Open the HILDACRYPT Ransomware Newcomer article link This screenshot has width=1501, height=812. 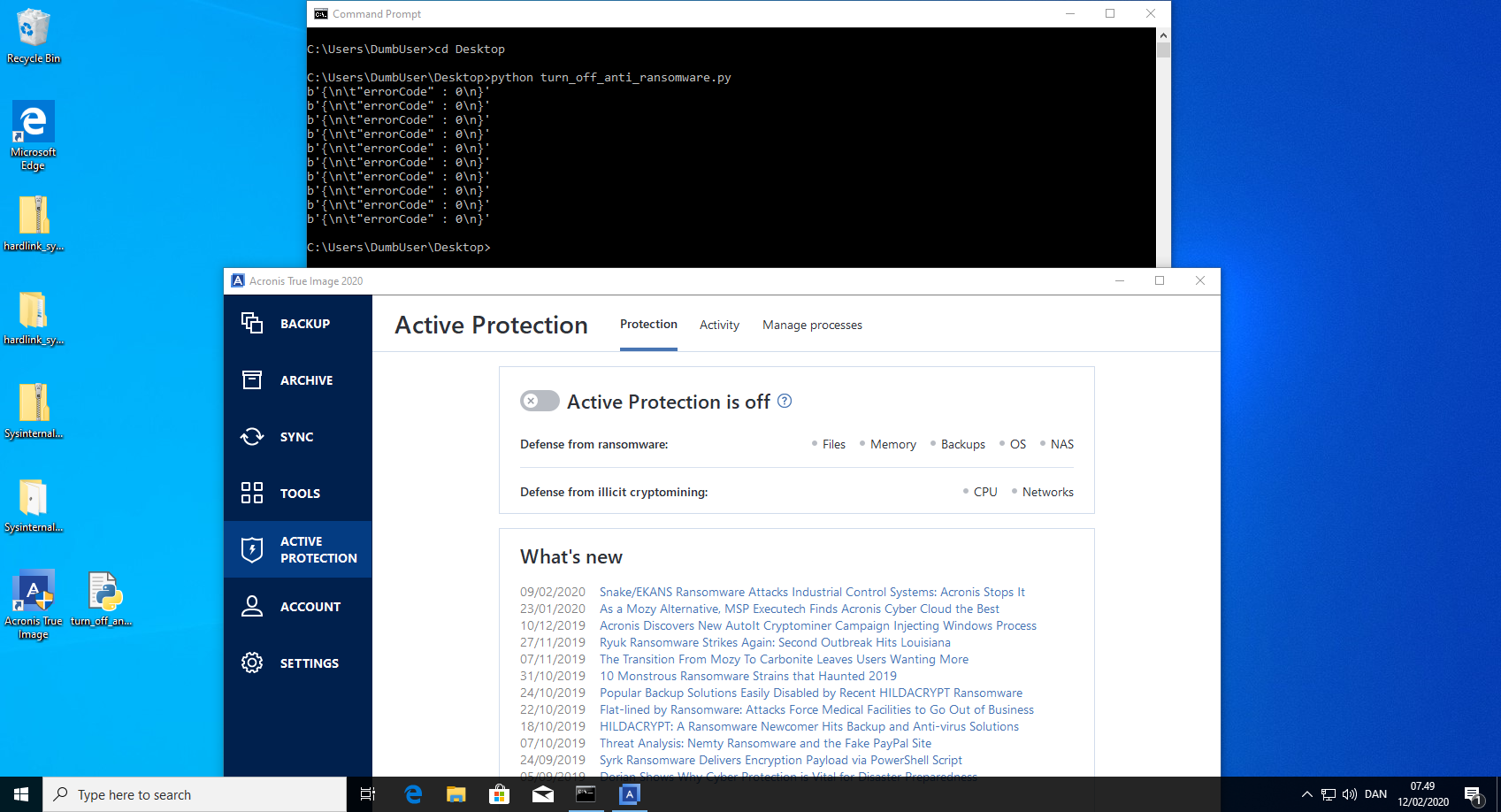(808, 727)
